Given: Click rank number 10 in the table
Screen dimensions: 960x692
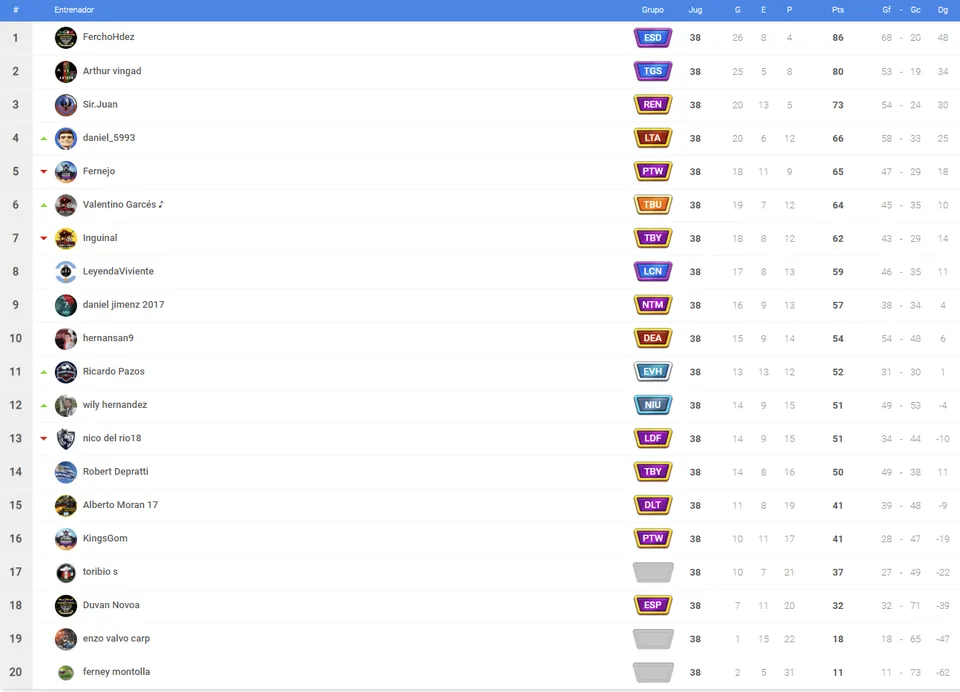Looking at the screenshot, I should tap(15, 338).
